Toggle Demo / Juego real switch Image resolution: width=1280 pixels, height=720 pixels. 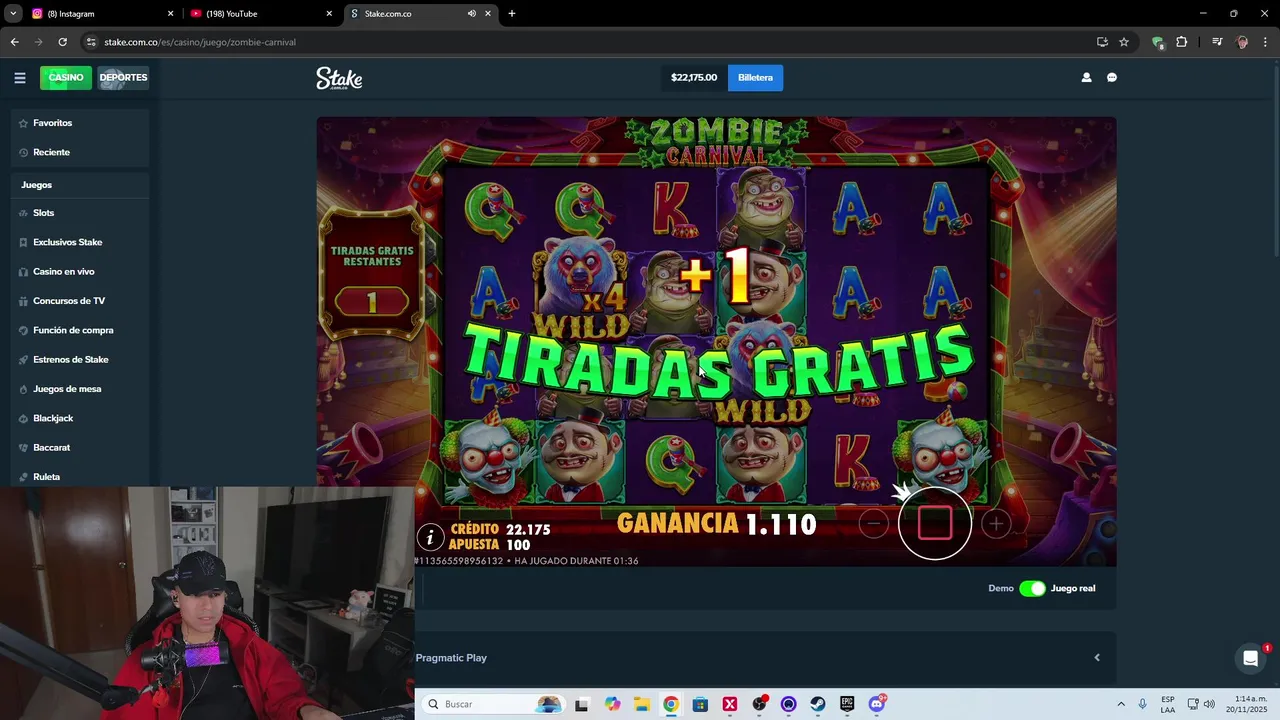click(x=1032, y=588)
